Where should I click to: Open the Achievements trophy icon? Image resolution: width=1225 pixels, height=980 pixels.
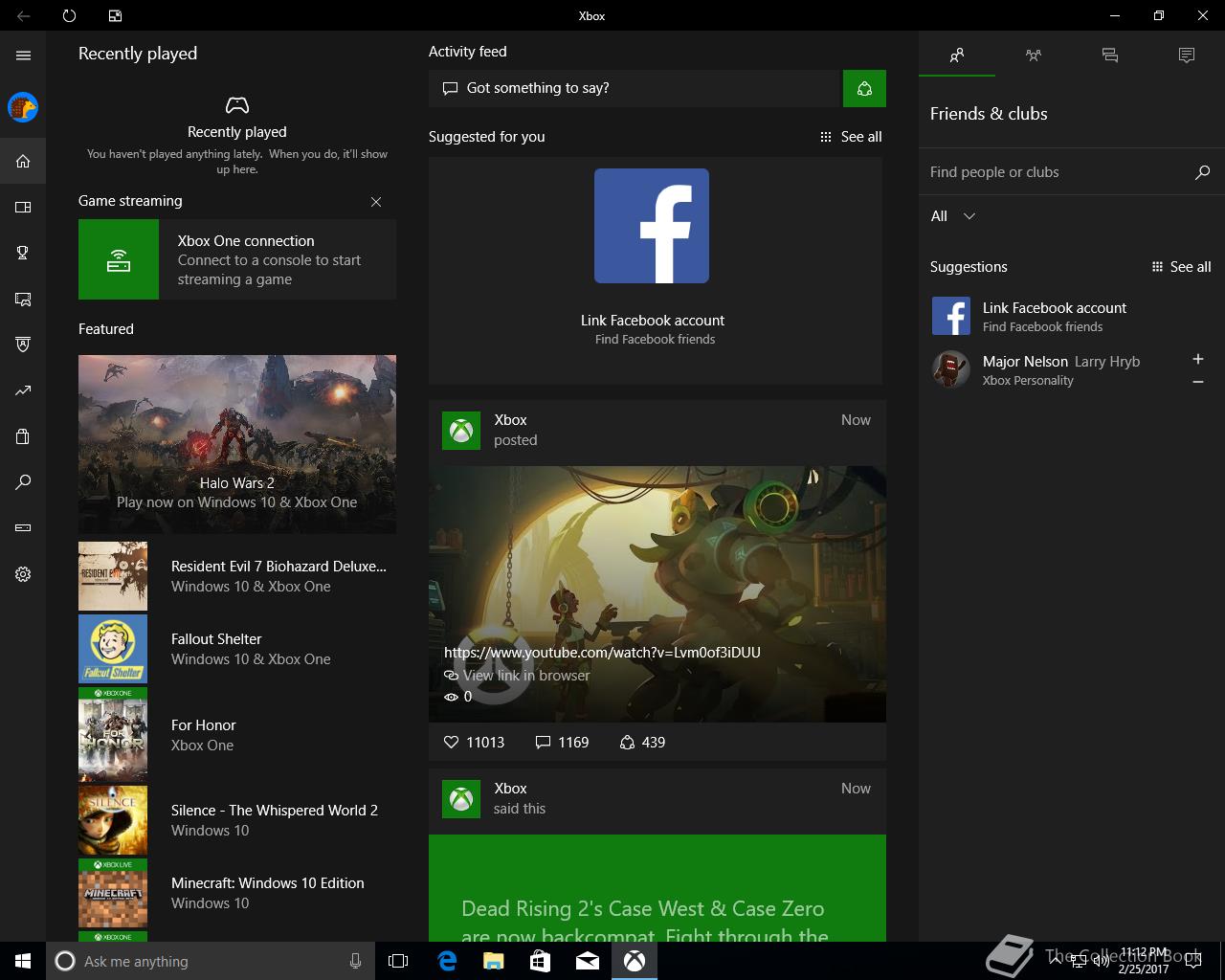[x=23, y=253]
